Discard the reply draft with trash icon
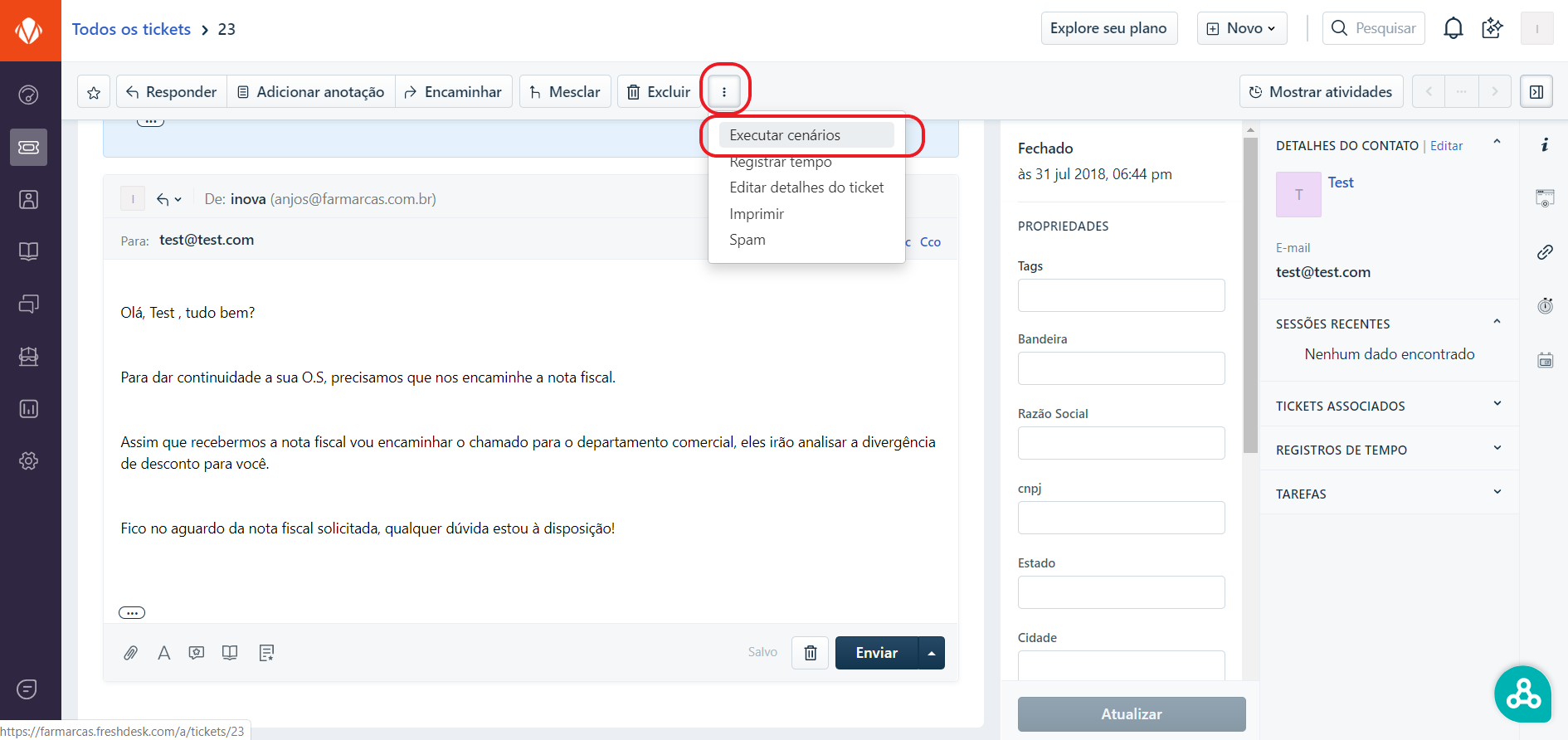The height and width of the screenshot is (740, 1568). pos(810,653)
